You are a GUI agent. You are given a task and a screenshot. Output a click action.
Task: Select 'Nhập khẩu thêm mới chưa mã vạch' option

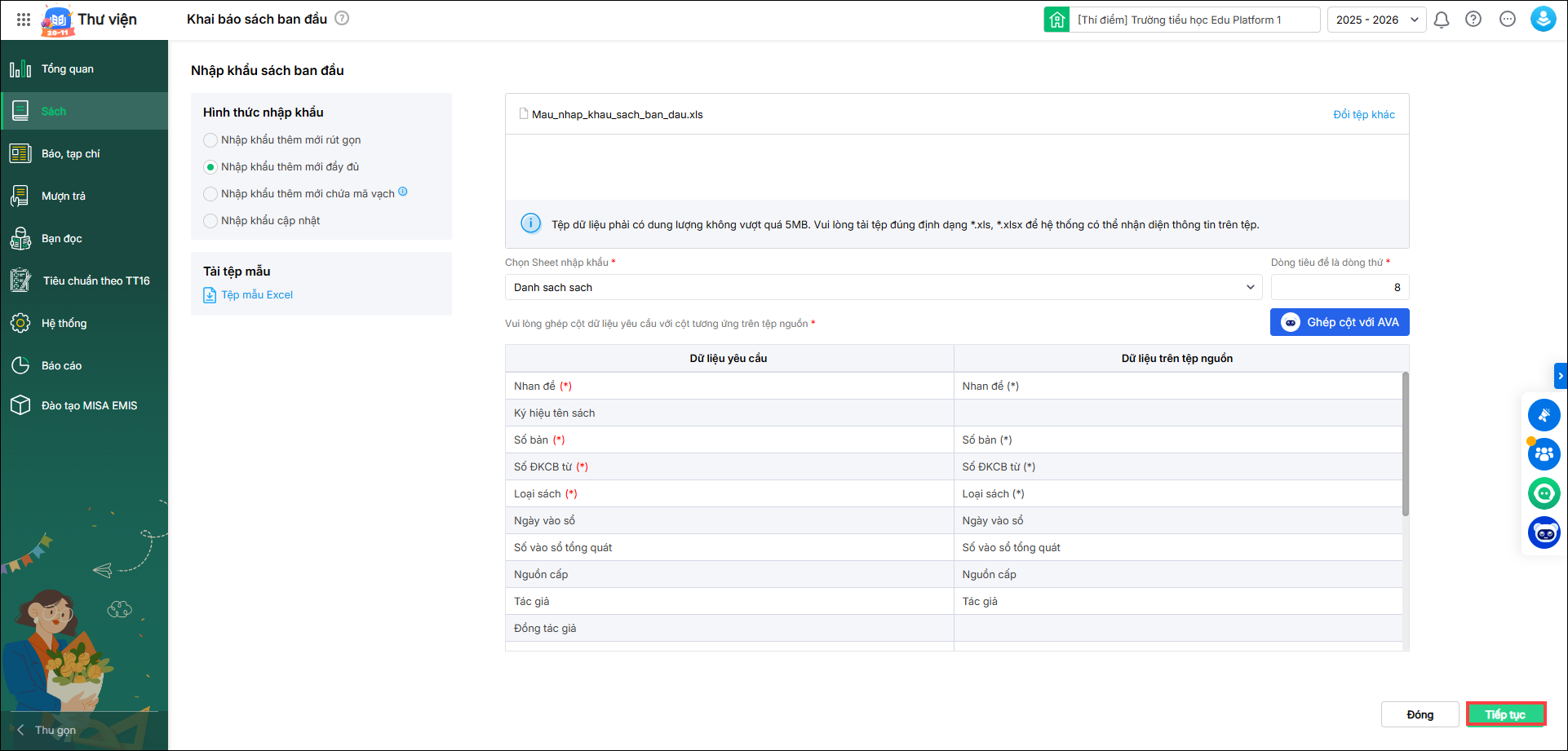pos(210,194)
